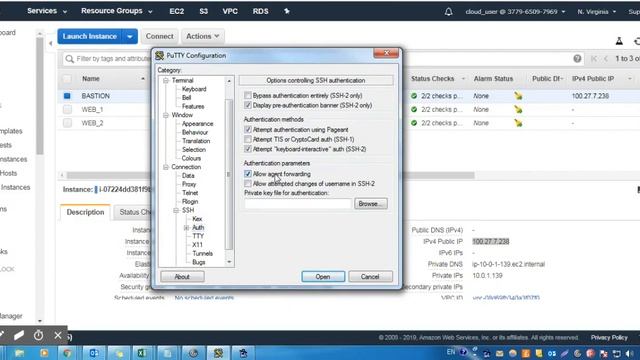Open Chrome from the taskbar

pyautogui.click(x=67, y=353)
